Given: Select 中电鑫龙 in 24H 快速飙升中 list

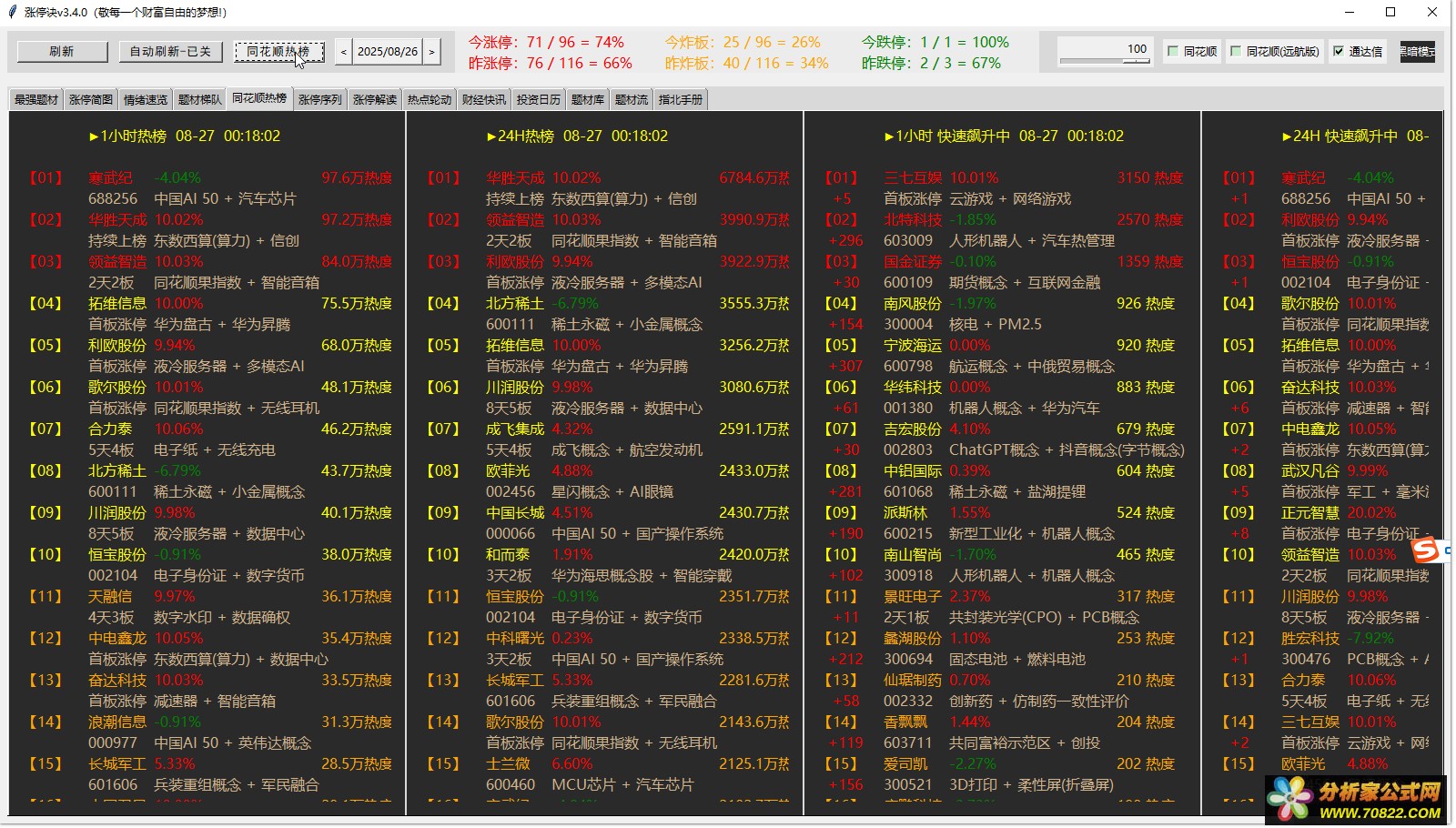Looking at the screenshot, I should tap(1310, 429).
